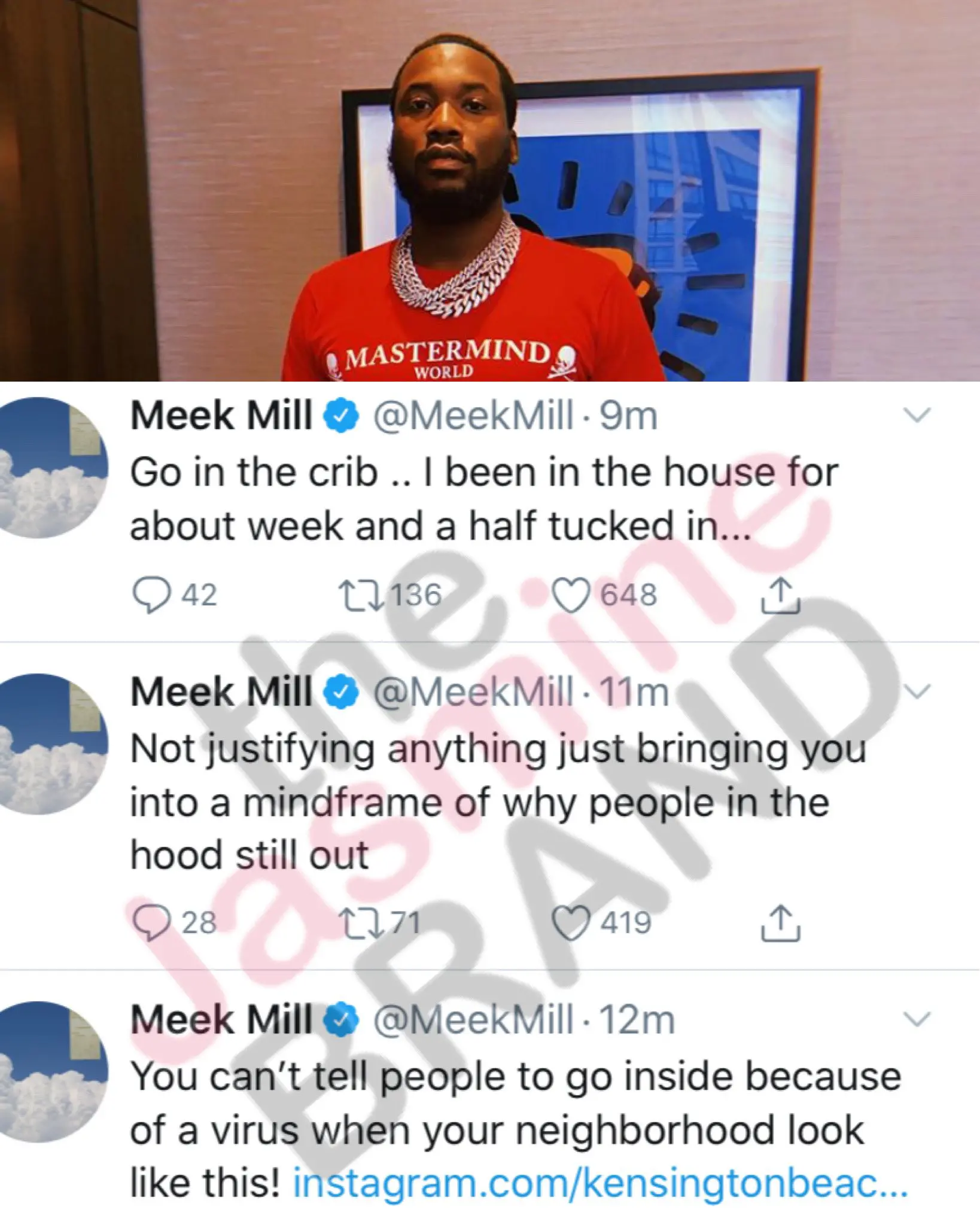This screenshot has height=1225, width=980.
Task: Open the instagram.com/kensingtonbeac link
Action: click(x=601, y=1183)
